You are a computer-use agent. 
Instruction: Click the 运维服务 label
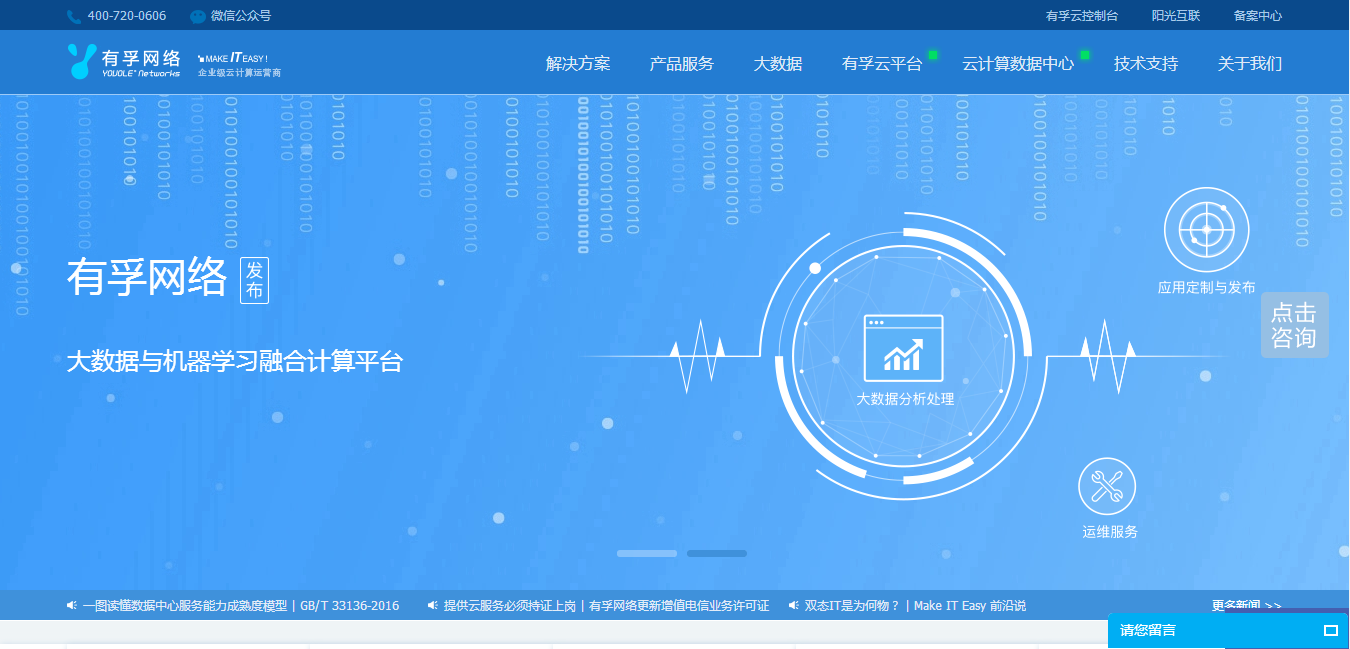point(1110,532)
